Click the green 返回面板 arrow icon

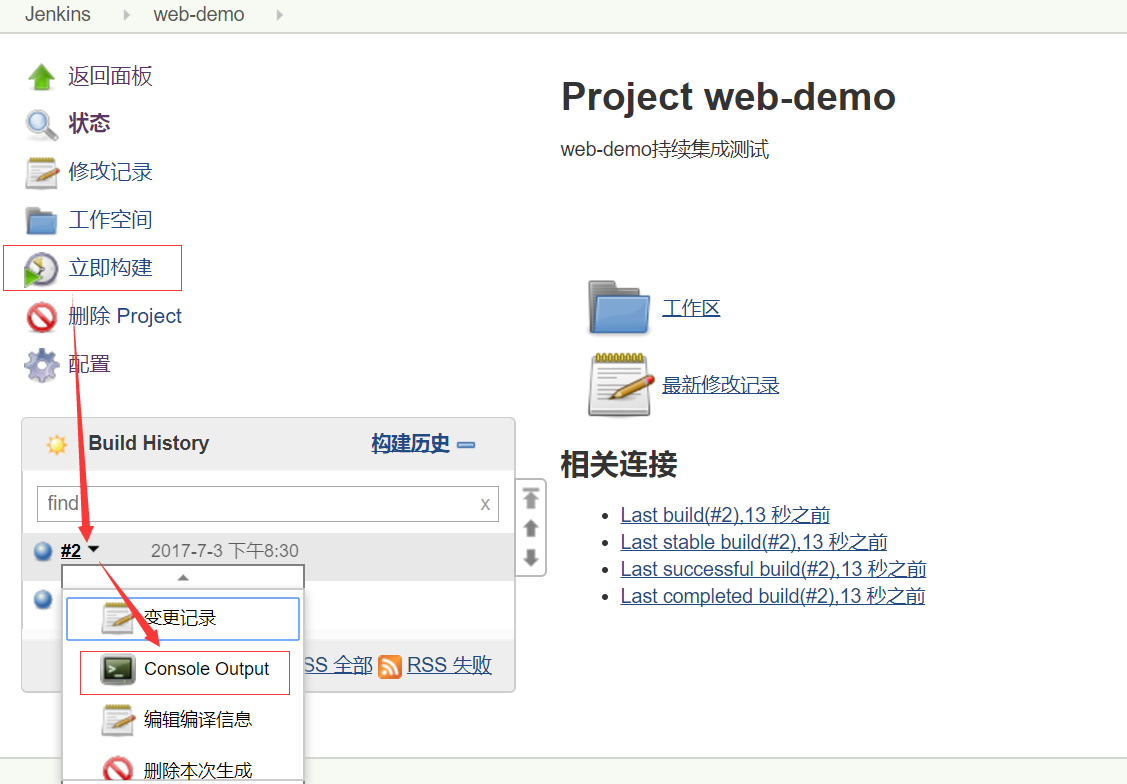point(42,75)
